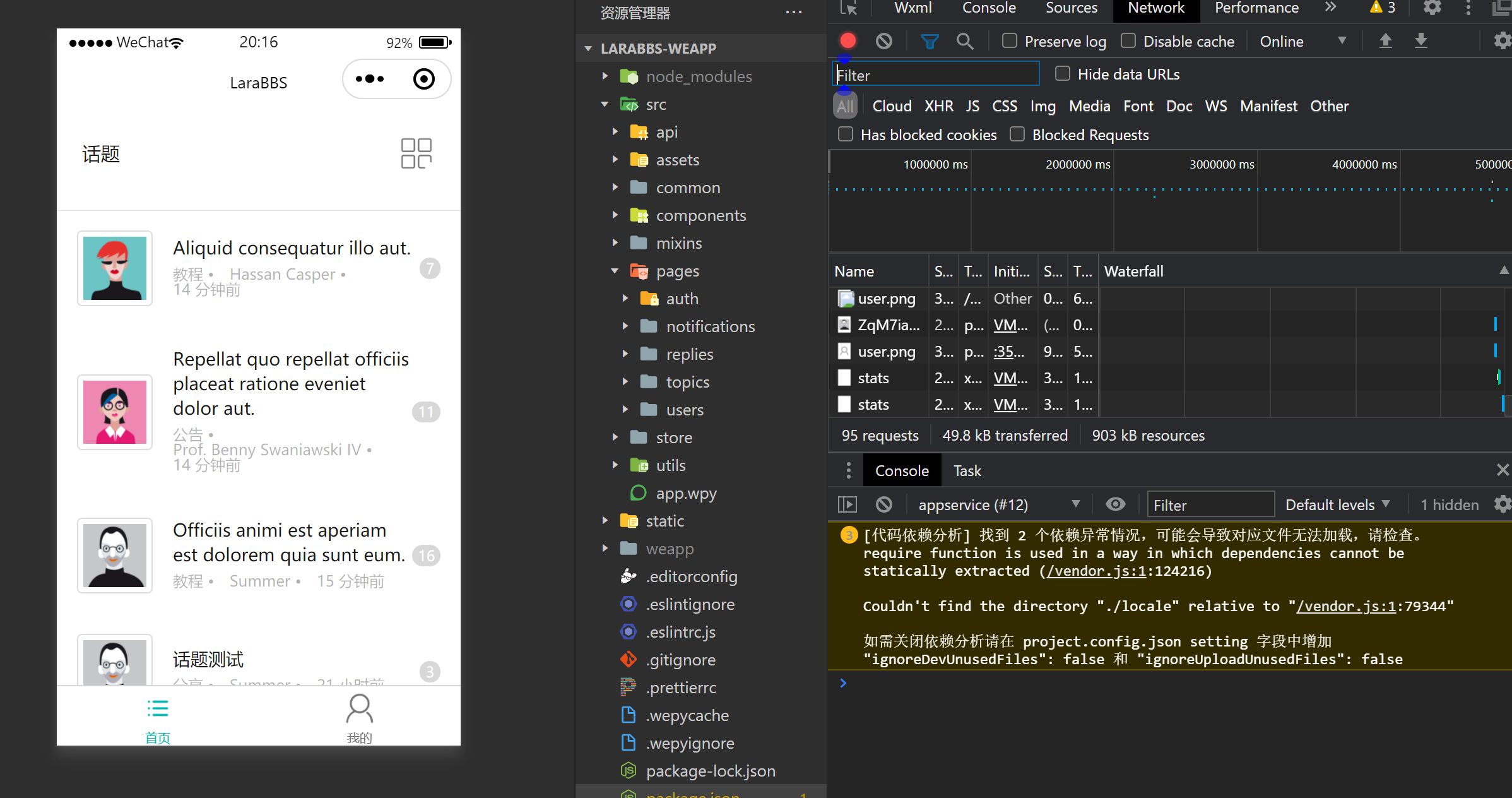Toggle console live expression eye icon
Image resolution: width=1512 pixels, height=798 pixels.
(1116, 504)
